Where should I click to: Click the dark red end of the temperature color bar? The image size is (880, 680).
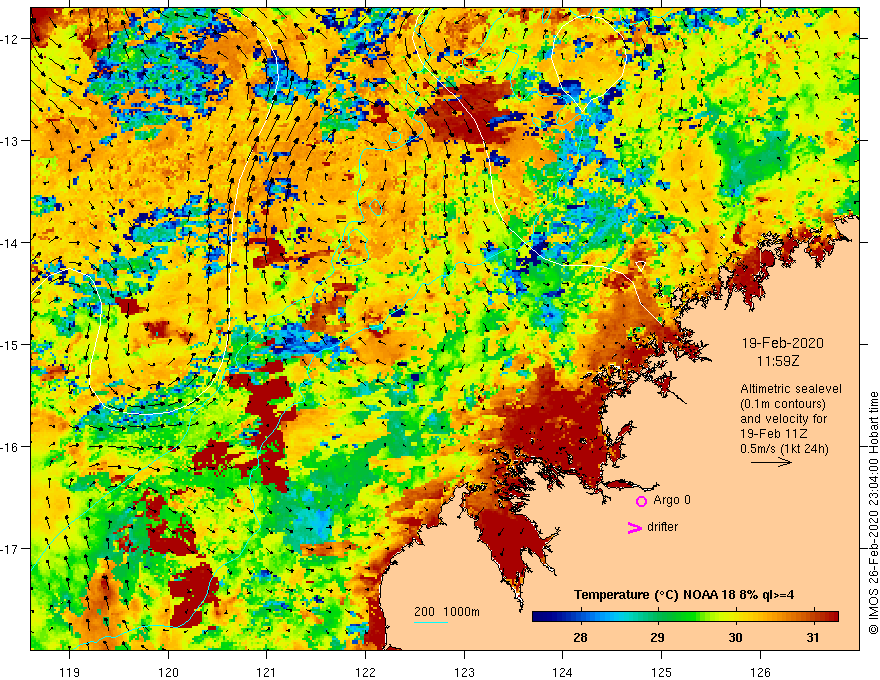coord(832,616)
